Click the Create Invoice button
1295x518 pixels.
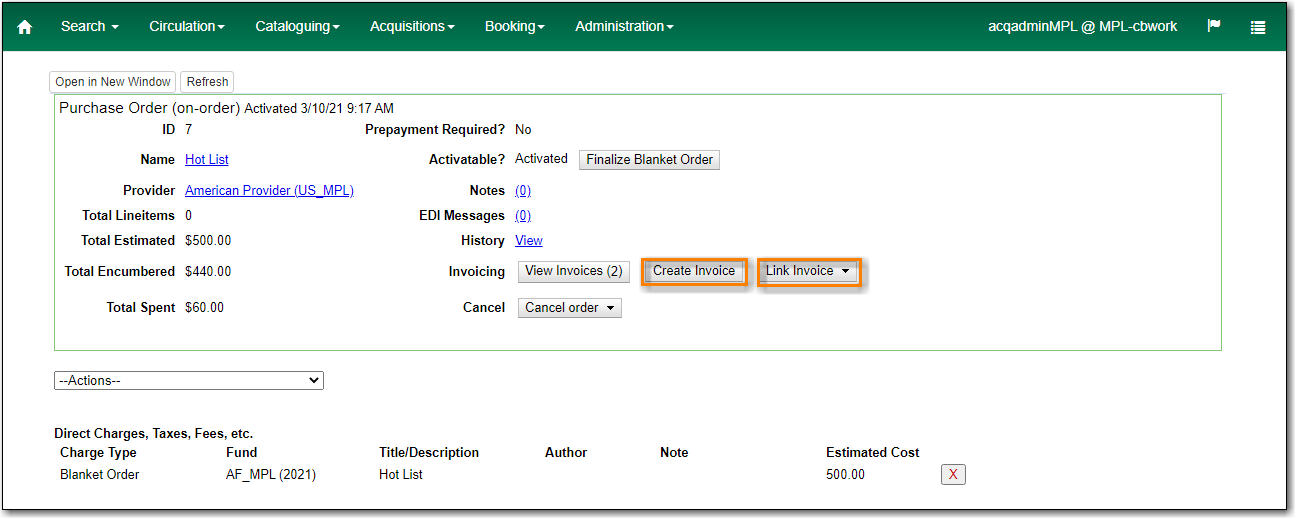click(694, 271)
